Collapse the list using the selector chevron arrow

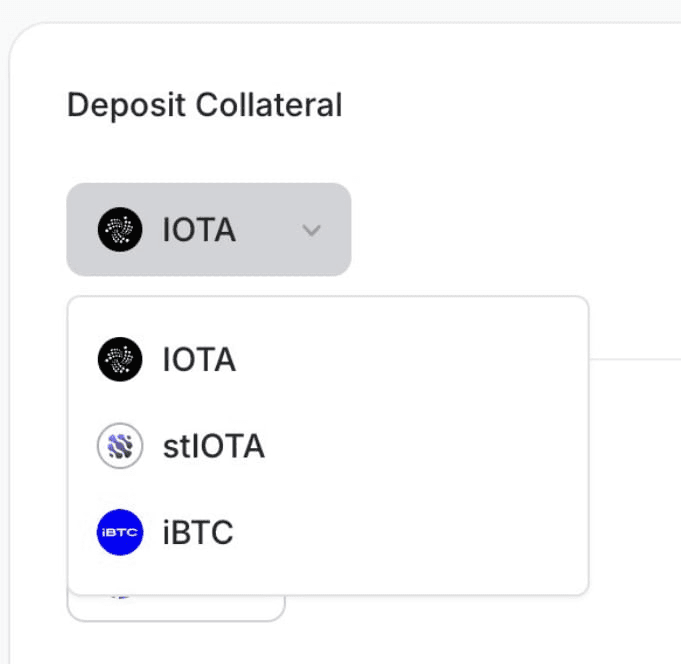point(311,230)
